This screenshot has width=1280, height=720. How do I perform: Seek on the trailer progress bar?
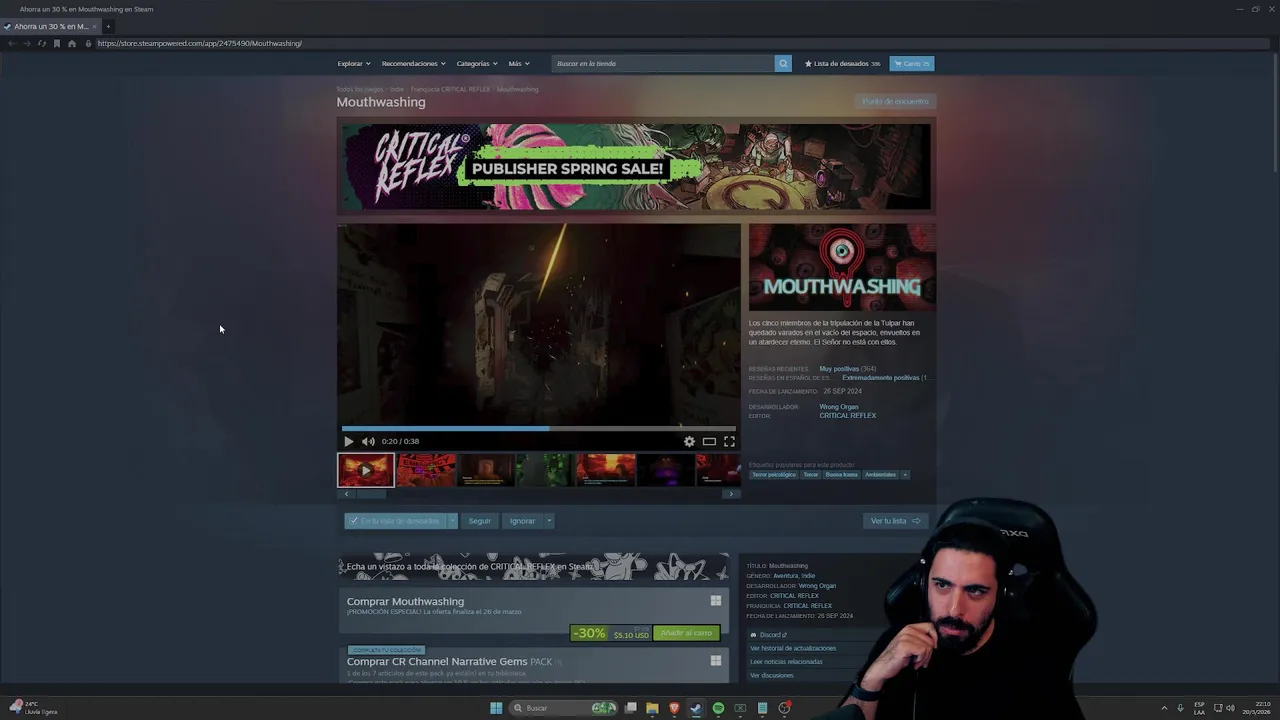(x=539, y=428)
